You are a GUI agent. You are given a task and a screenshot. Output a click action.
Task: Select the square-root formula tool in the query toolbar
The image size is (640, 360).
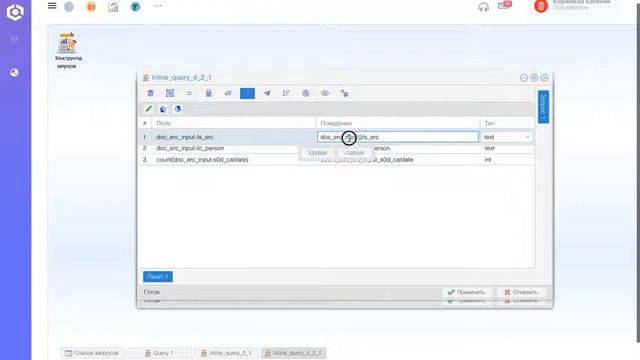pyautogui.click(x=228, y=93)
